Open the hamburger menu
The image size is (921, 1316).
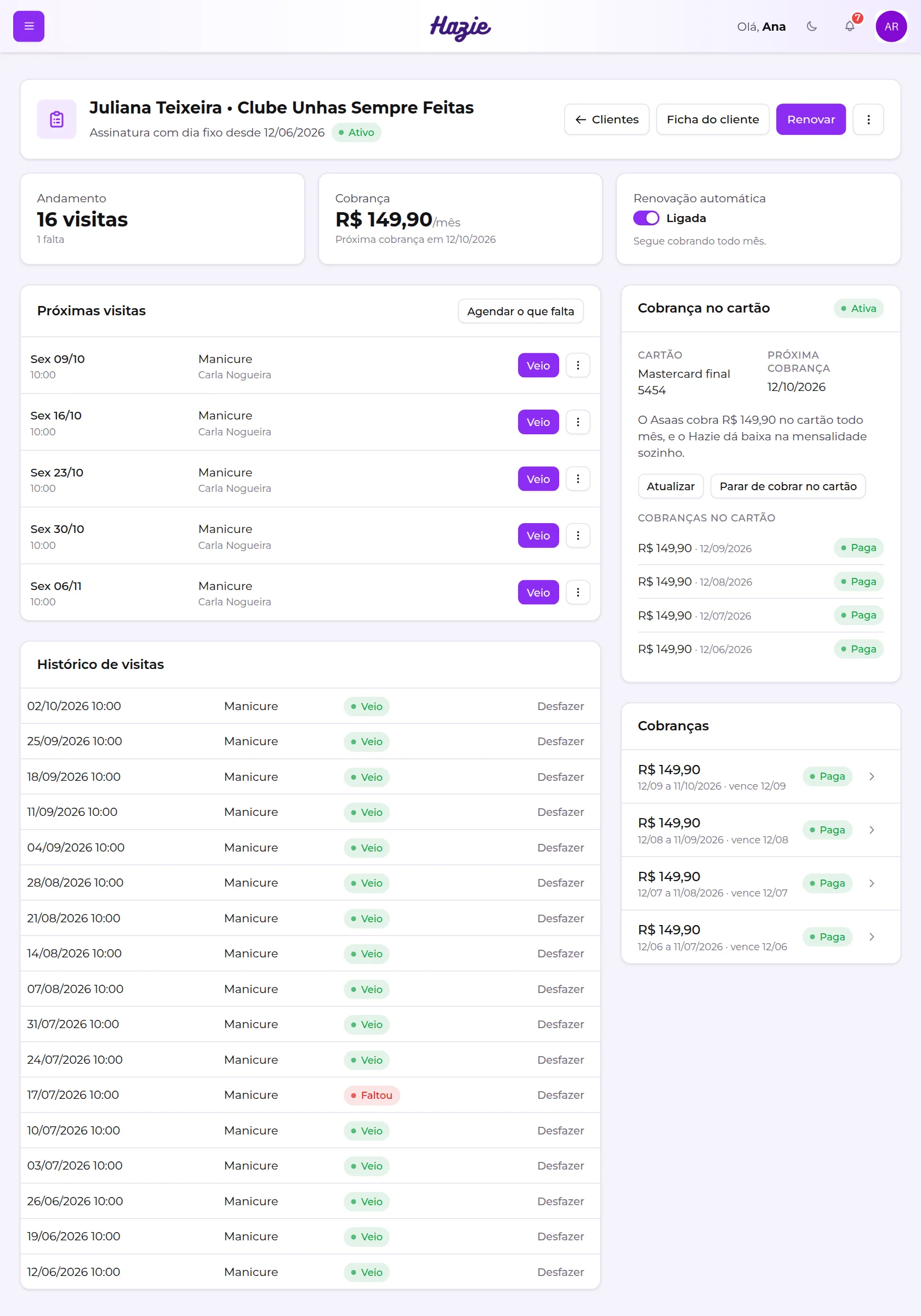(x=29, y=26)
